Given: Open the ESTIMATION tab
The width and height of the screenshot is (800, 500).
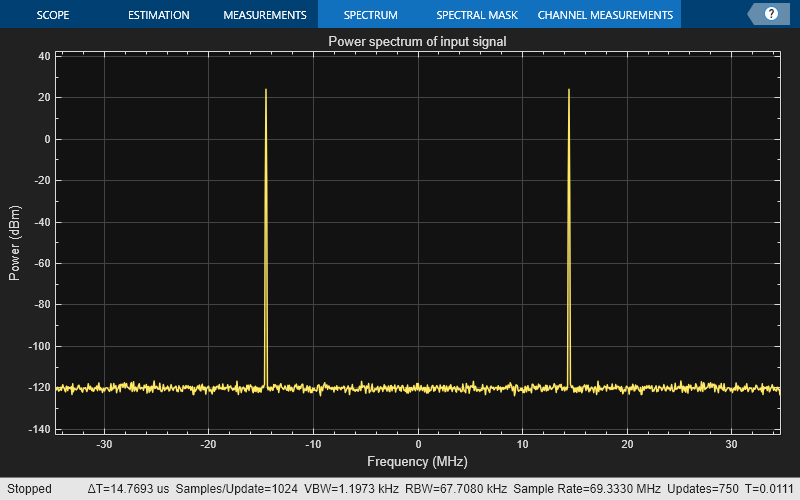Looking at the screenshot, I should click(x=158, y=15).
